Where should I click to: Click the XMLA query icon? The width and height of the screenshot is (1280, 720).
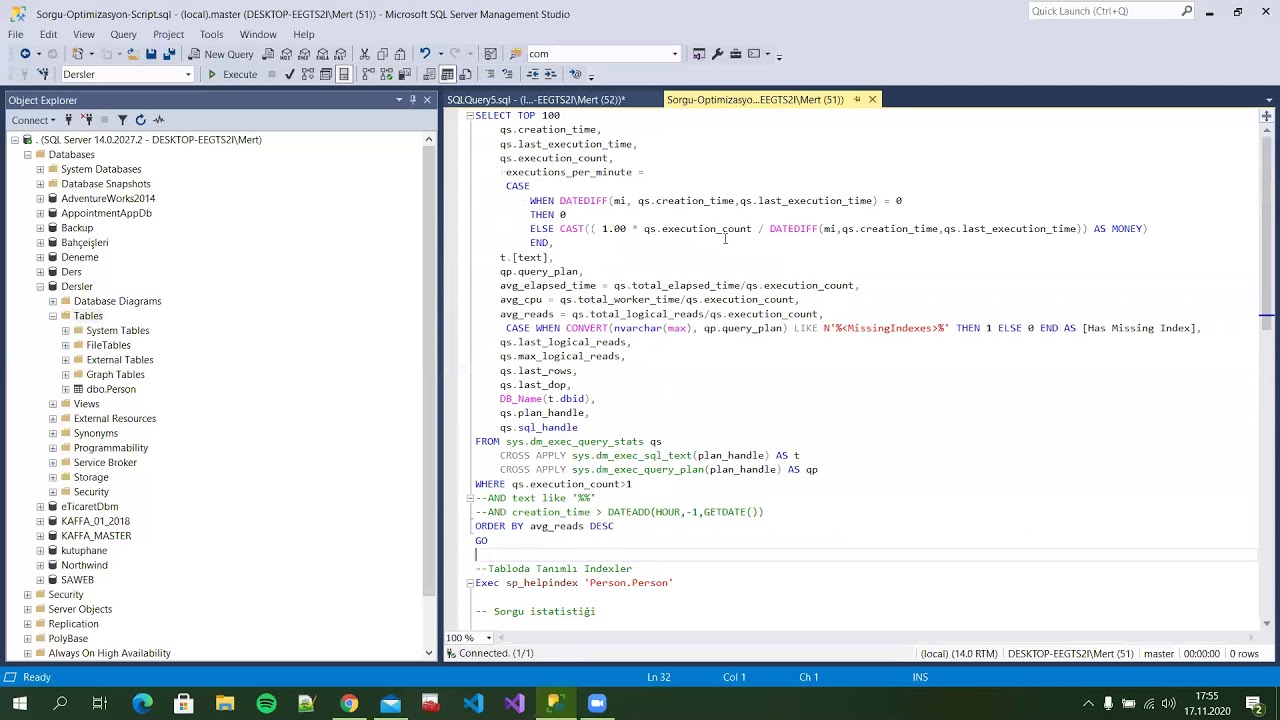tap(322, 54)
